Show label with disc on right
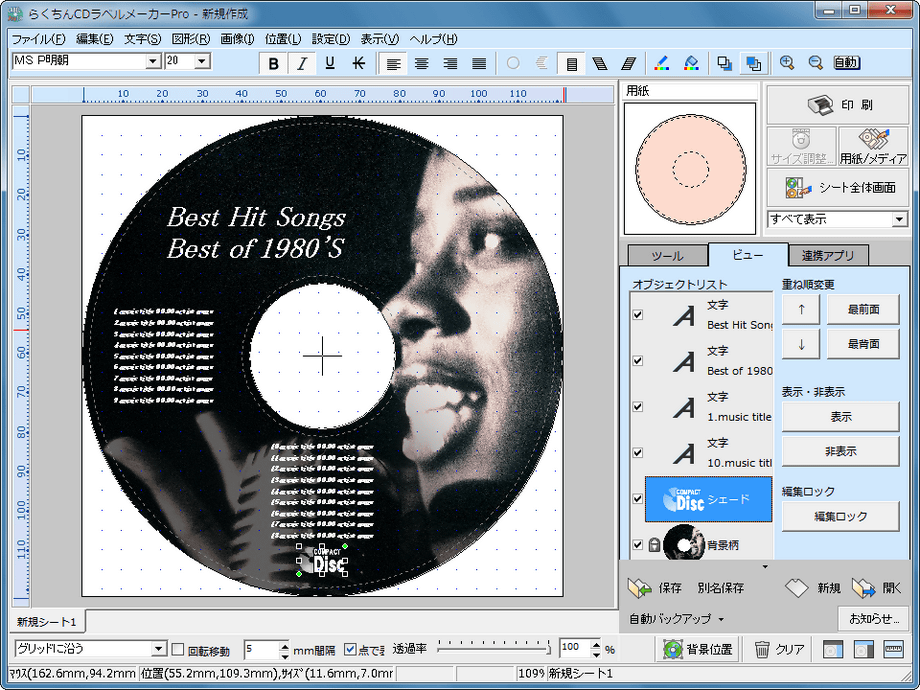The width and height of the screenshot is (920, 690). pyautogui.click(x=863, y=650)
